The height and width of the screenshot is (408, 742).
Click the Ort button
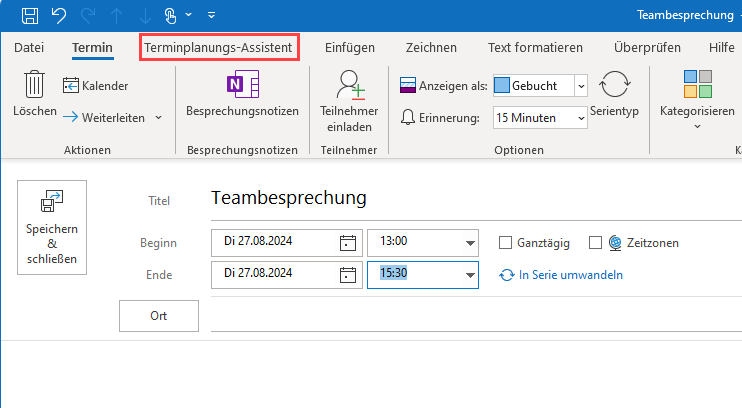pyautogui.click(x=159, y=315)
